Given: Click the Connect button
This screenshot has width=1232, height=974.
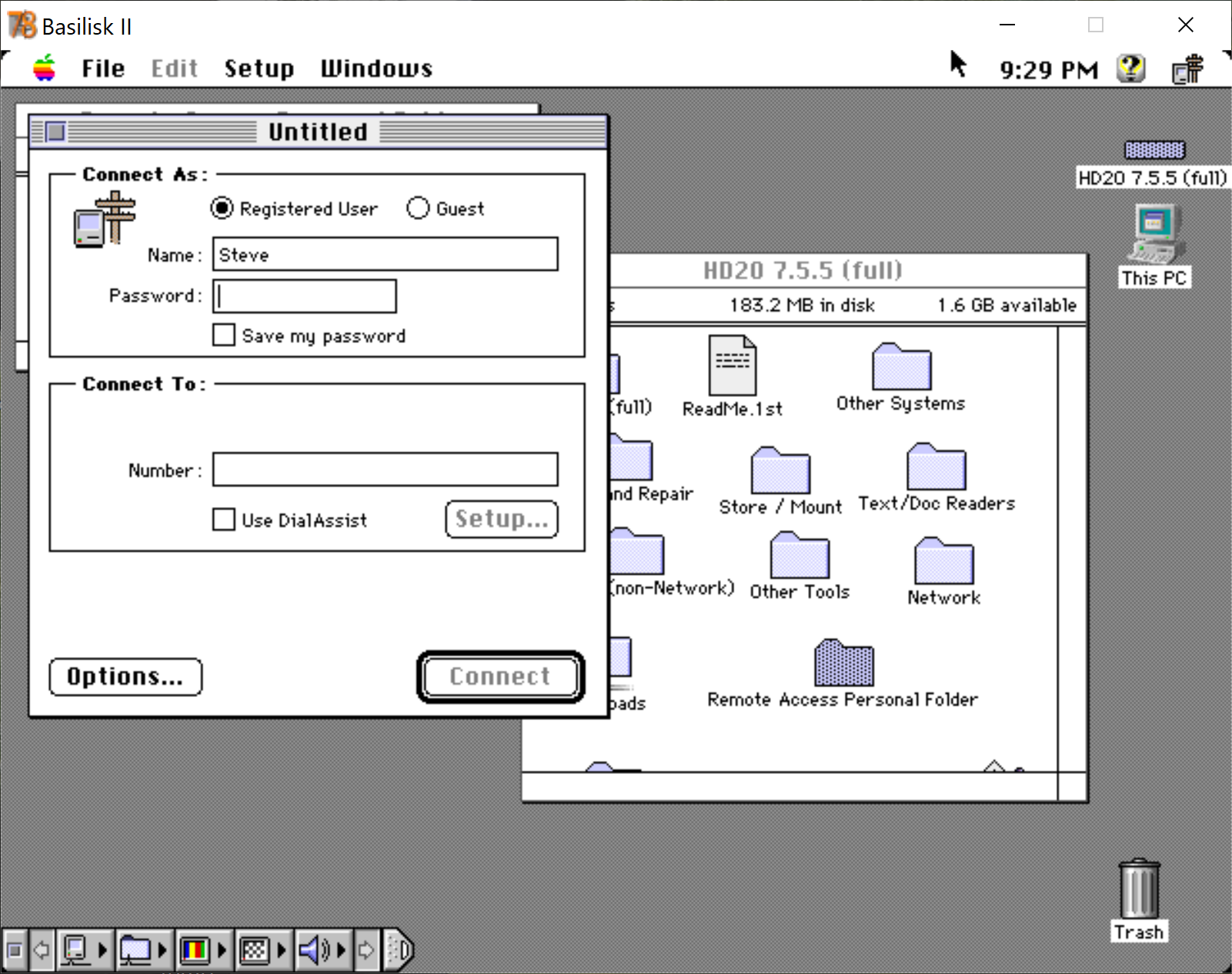Looking at the screenshot, I should point(501,677).
